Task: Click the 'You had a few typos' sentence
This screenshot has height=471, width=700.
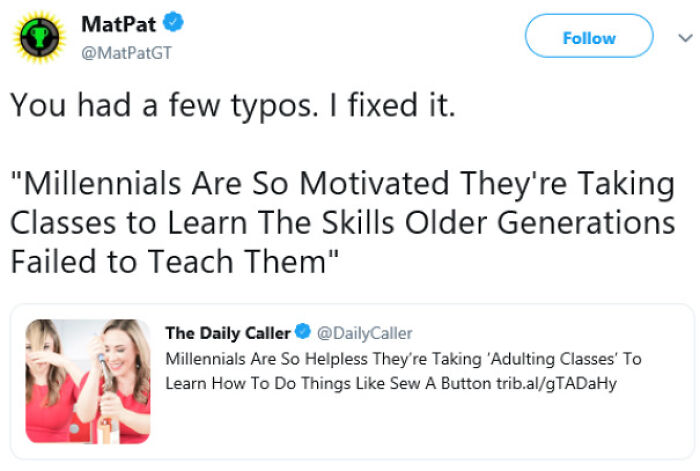Action: (233, 106)
